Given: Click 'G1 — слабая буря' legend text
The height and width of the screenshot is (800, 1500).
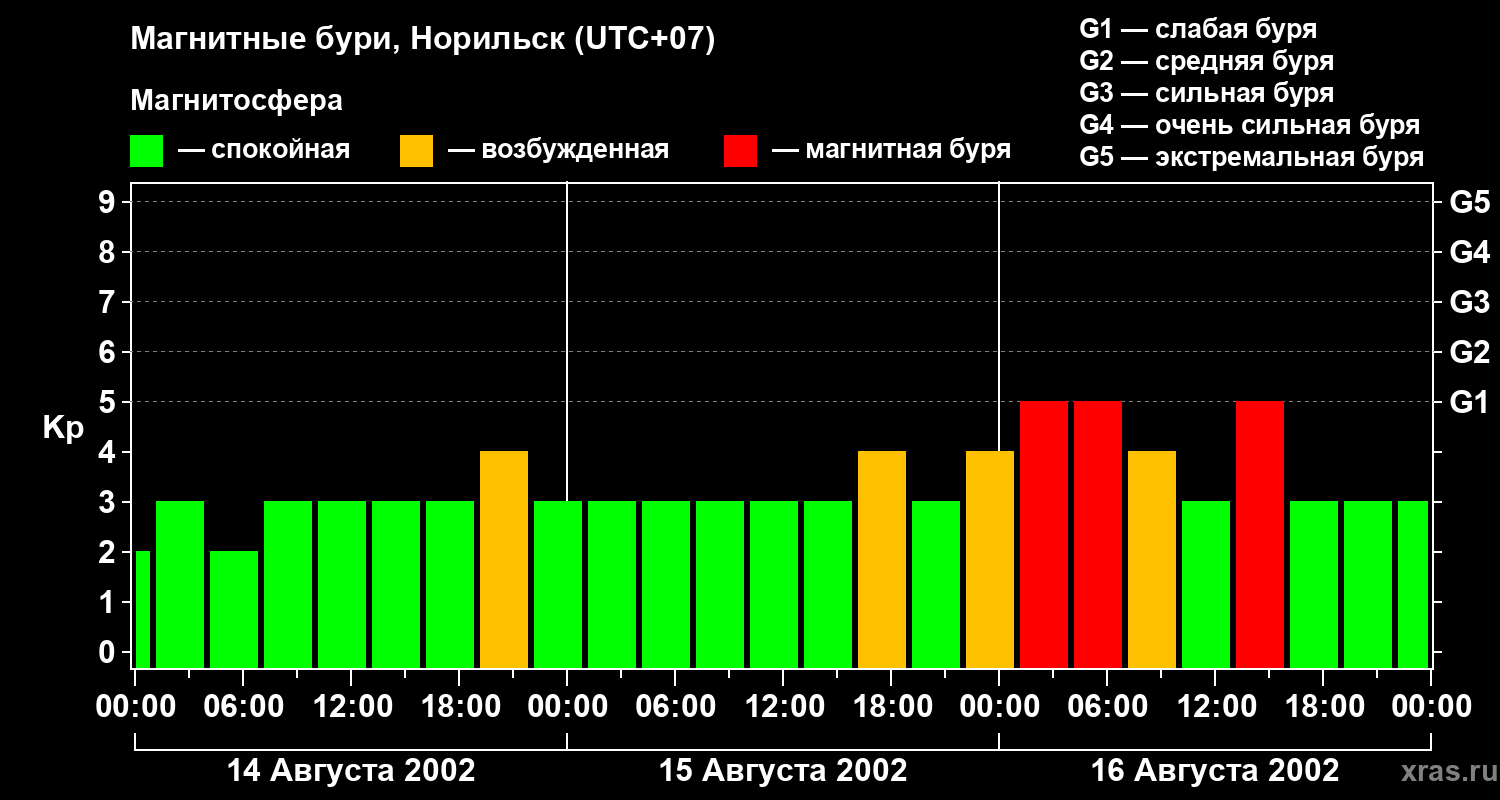Looking at the screenshot, I should [x=1198, y=29].
